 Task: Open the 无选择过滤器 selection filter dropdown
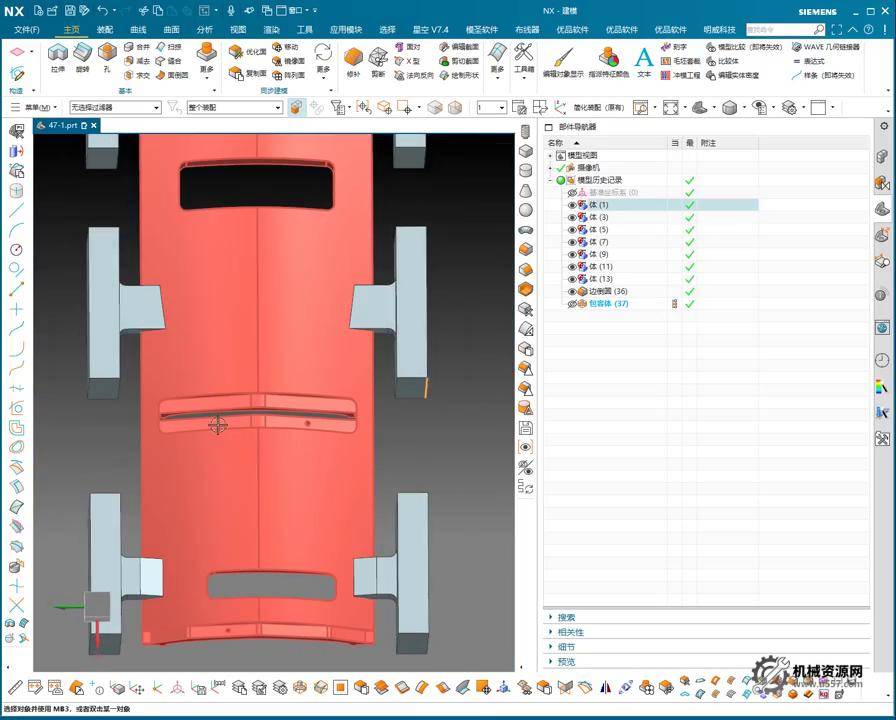click(x=115, y=107)
